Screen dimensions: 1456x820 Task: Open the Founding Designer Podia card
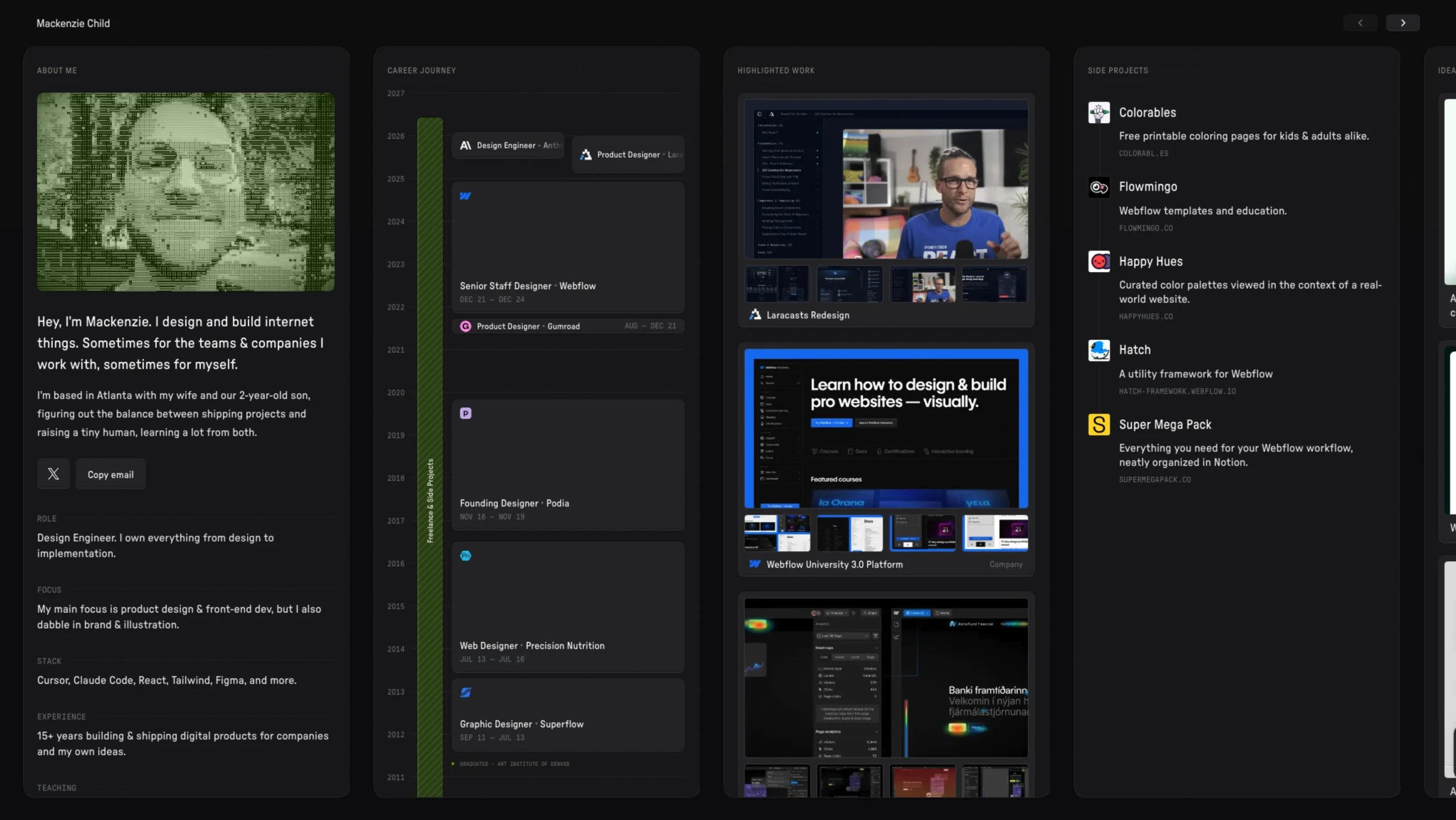(x=568, y=465)
